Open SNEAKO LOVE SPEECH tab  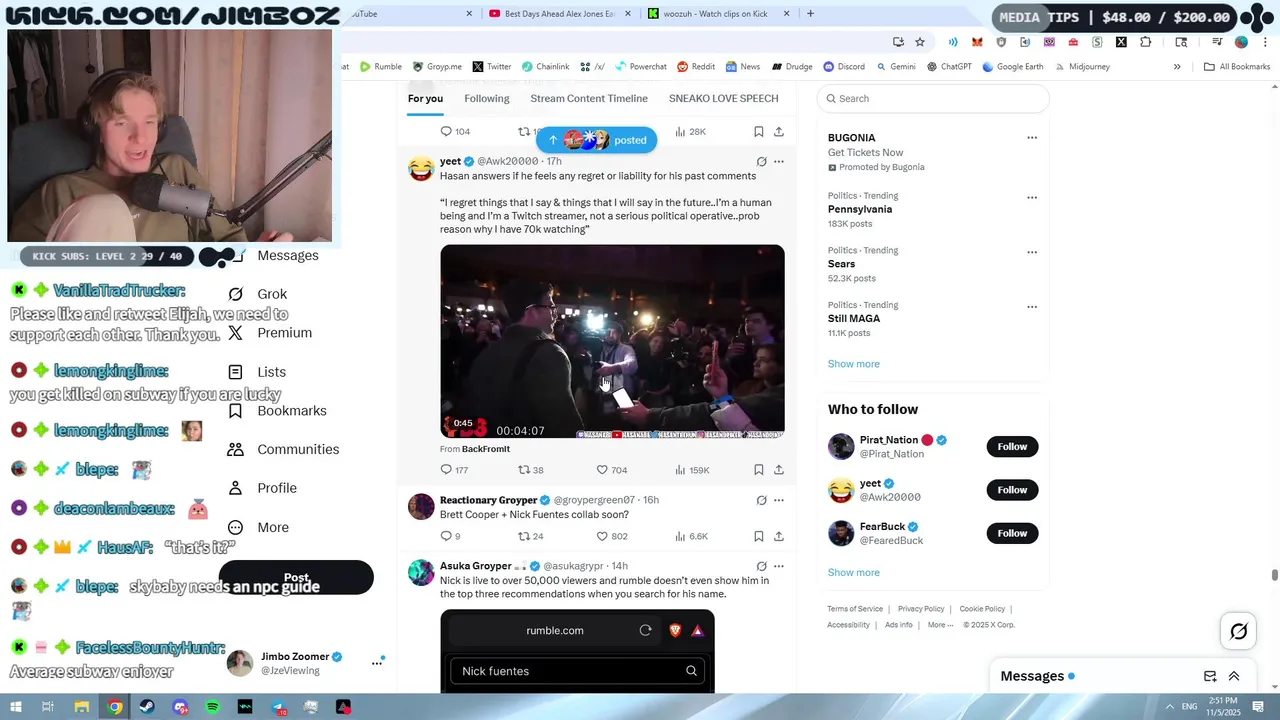tap(723, 98)
